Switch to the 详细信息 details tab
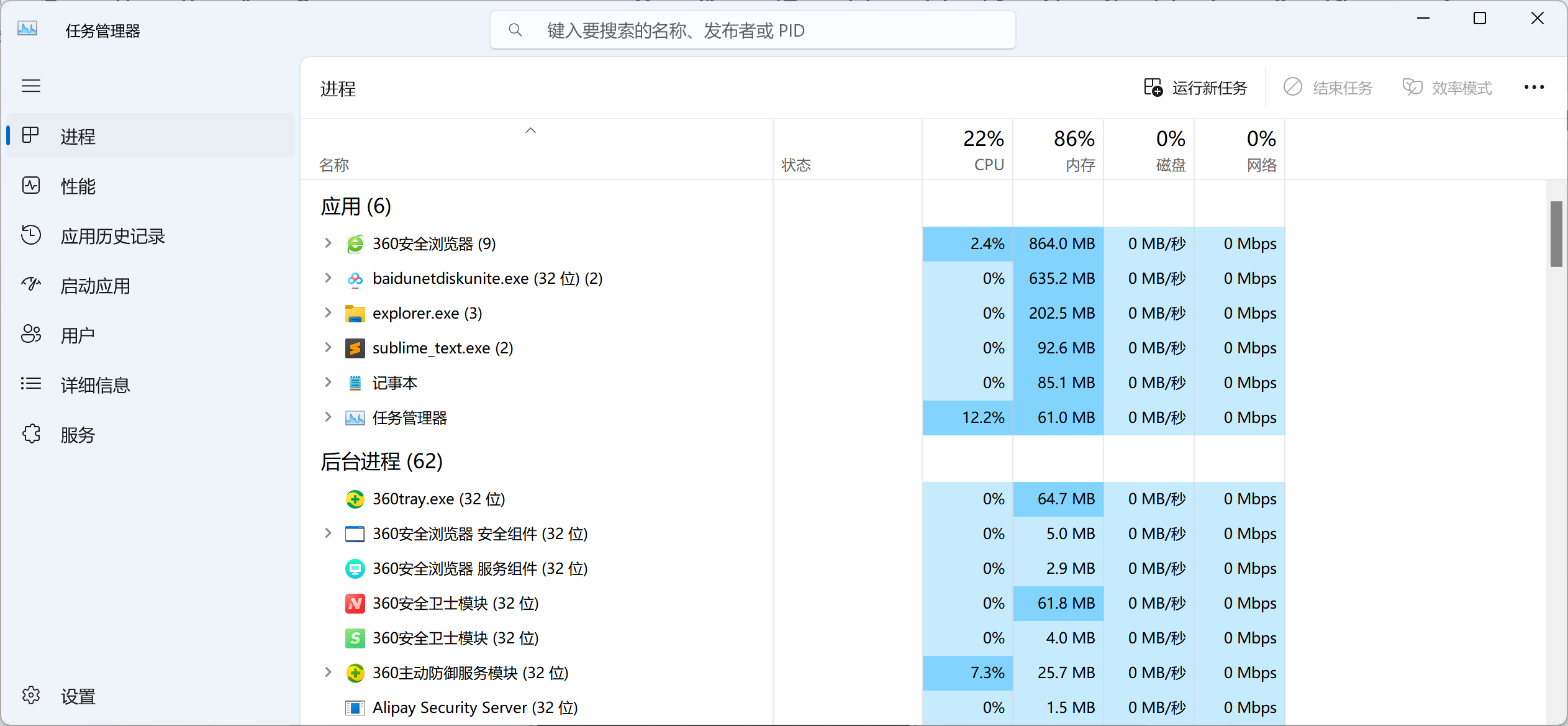This screenshot has height=726, width=1568. tap(94, 385)
